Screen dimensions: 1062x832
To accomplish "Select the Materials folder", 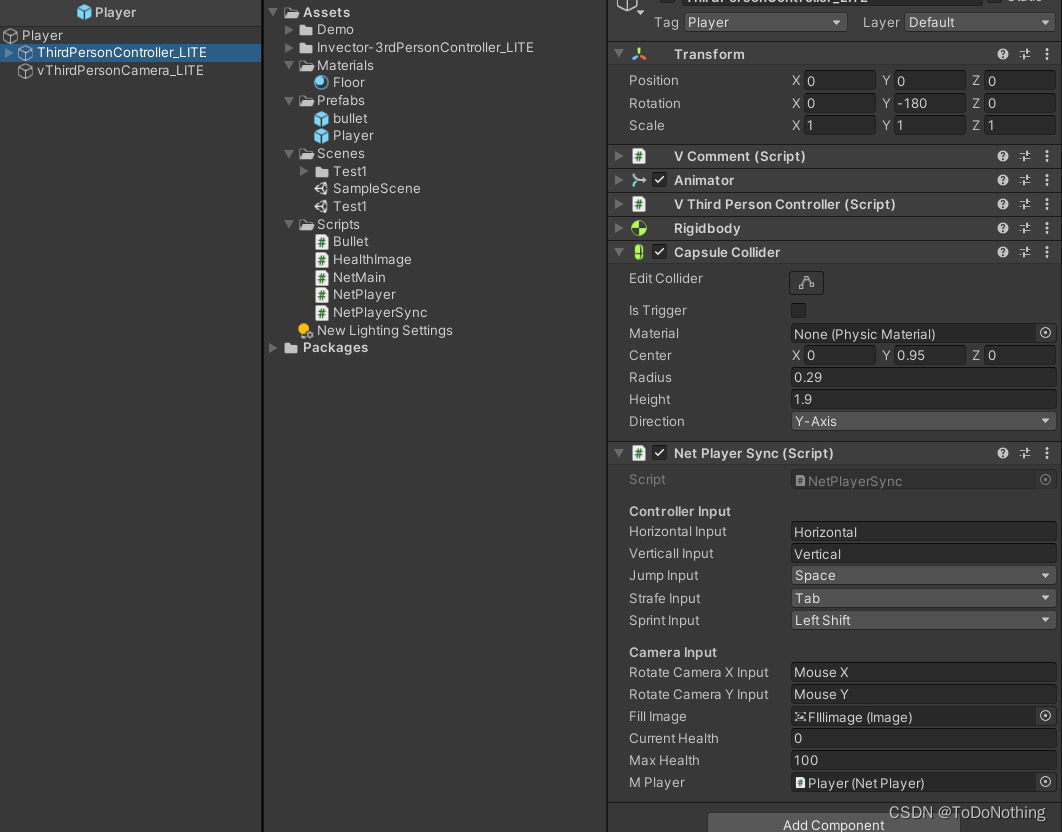I will [x=337, y=66].
